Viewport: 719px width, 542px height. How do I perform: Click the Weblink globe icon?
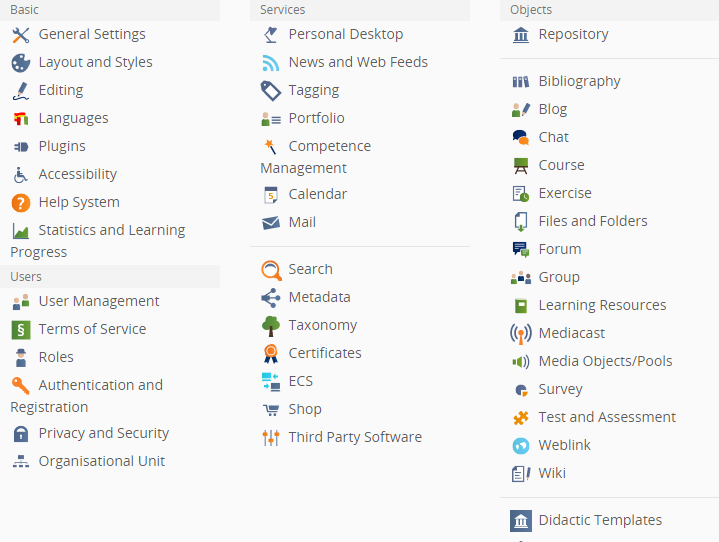coord(521,446)
